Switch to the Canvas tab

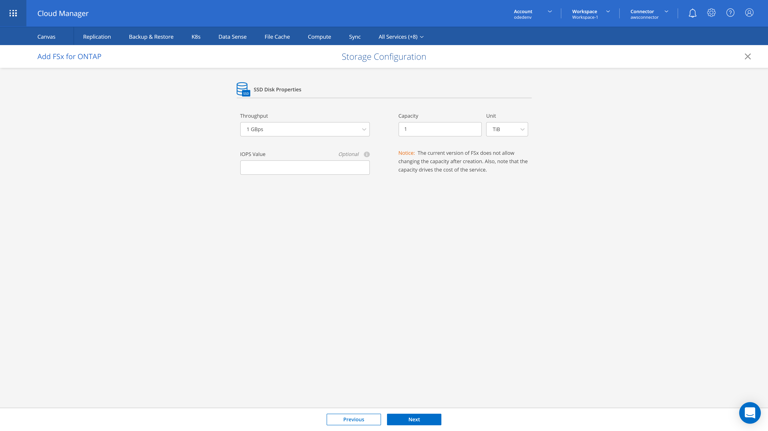pyautogui.click(x=47, y=37)
